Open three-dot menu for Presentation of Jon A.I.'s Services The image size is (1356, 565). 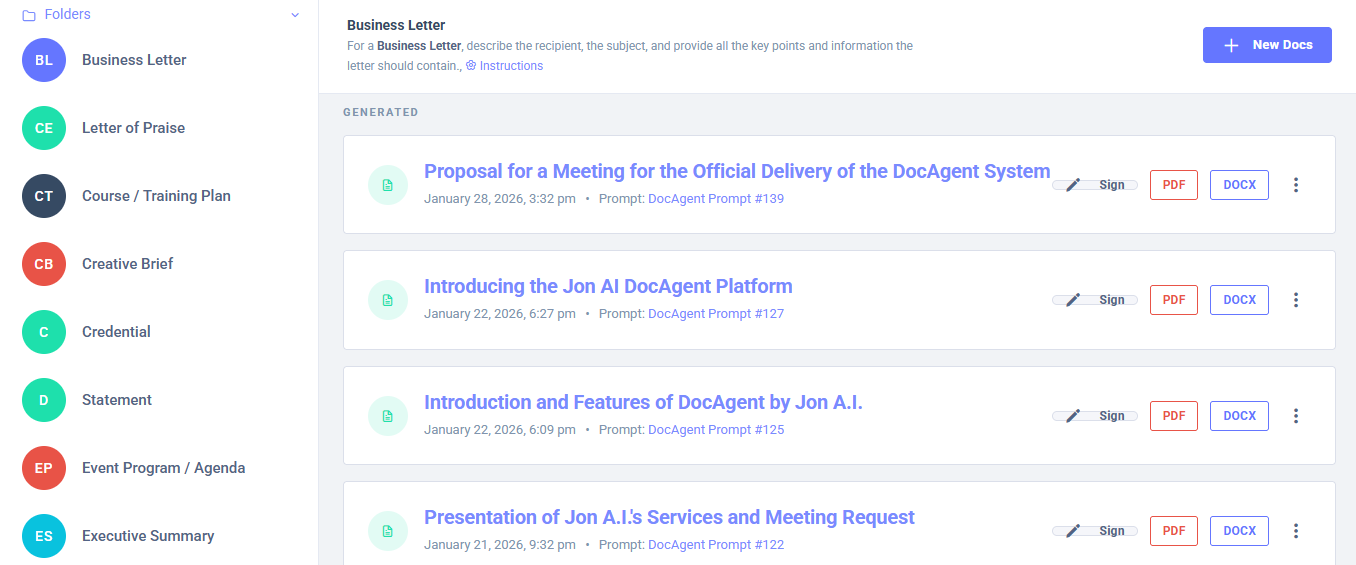(1296, 531)
